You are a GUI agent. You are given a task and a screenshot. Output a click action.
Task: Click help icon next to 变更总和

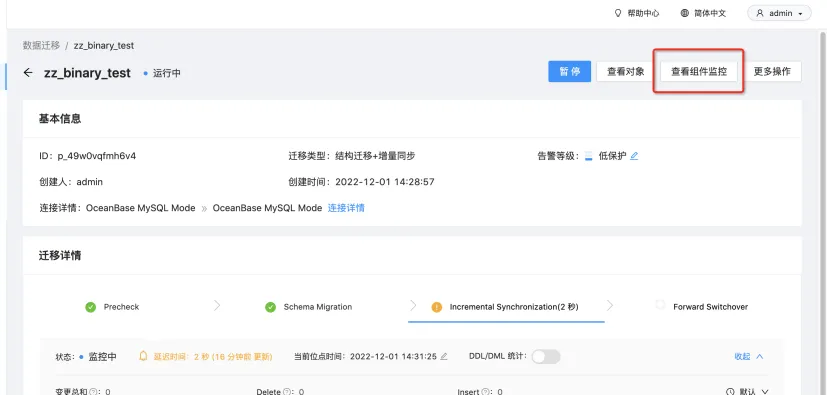[93, 392]
